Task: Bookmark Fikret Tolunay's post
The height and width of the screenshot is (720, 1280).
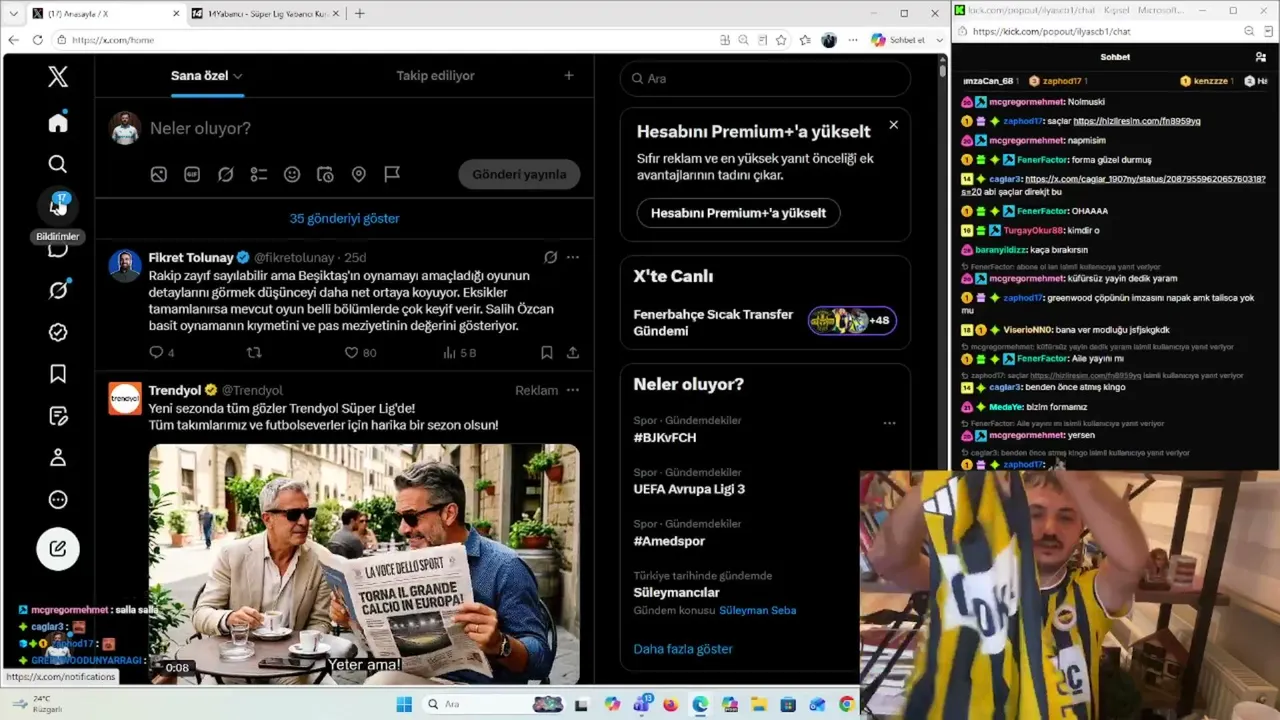Action: click(x=547, y=352)
